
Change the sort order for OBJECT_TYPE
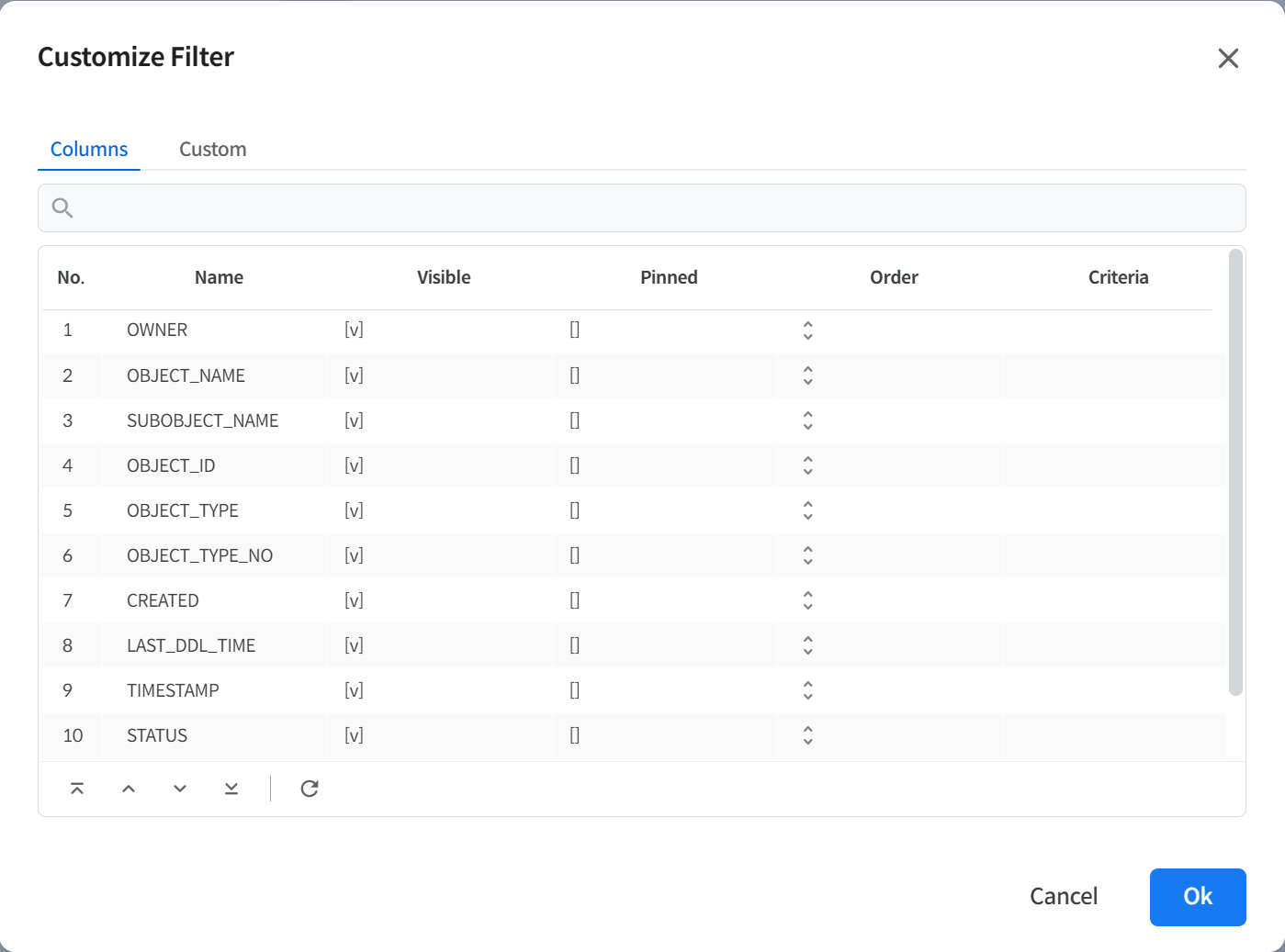807,510
